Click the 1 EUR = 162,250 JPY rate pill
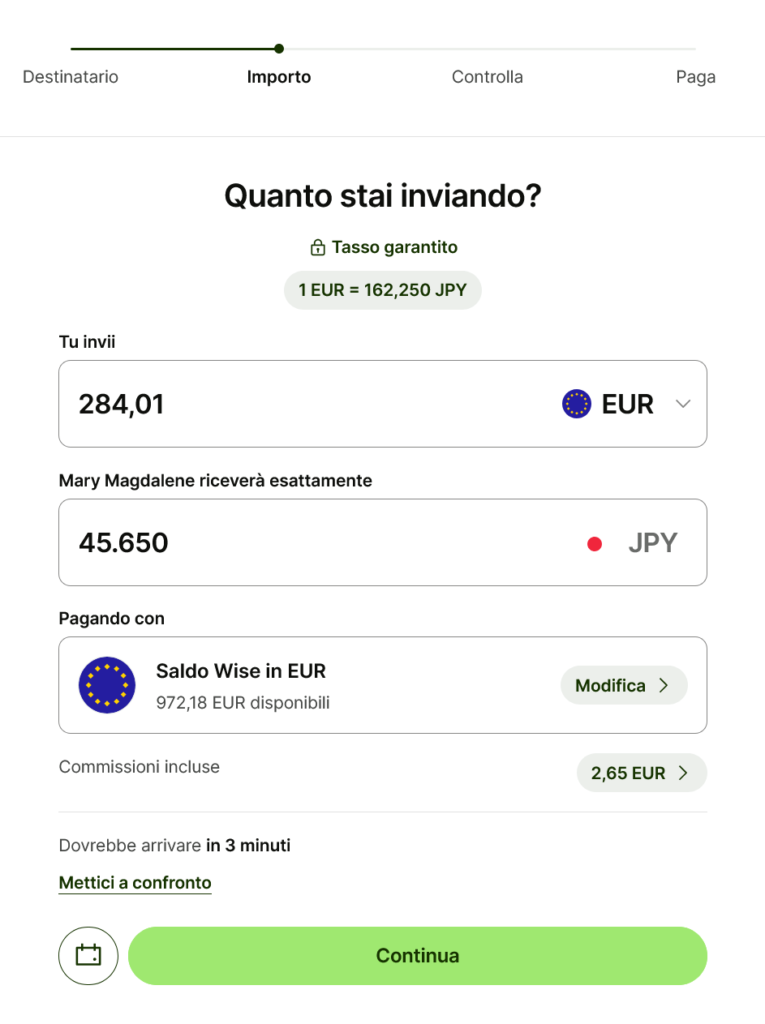This screenshot has height=1024, width=765. [x=382, y=291]
